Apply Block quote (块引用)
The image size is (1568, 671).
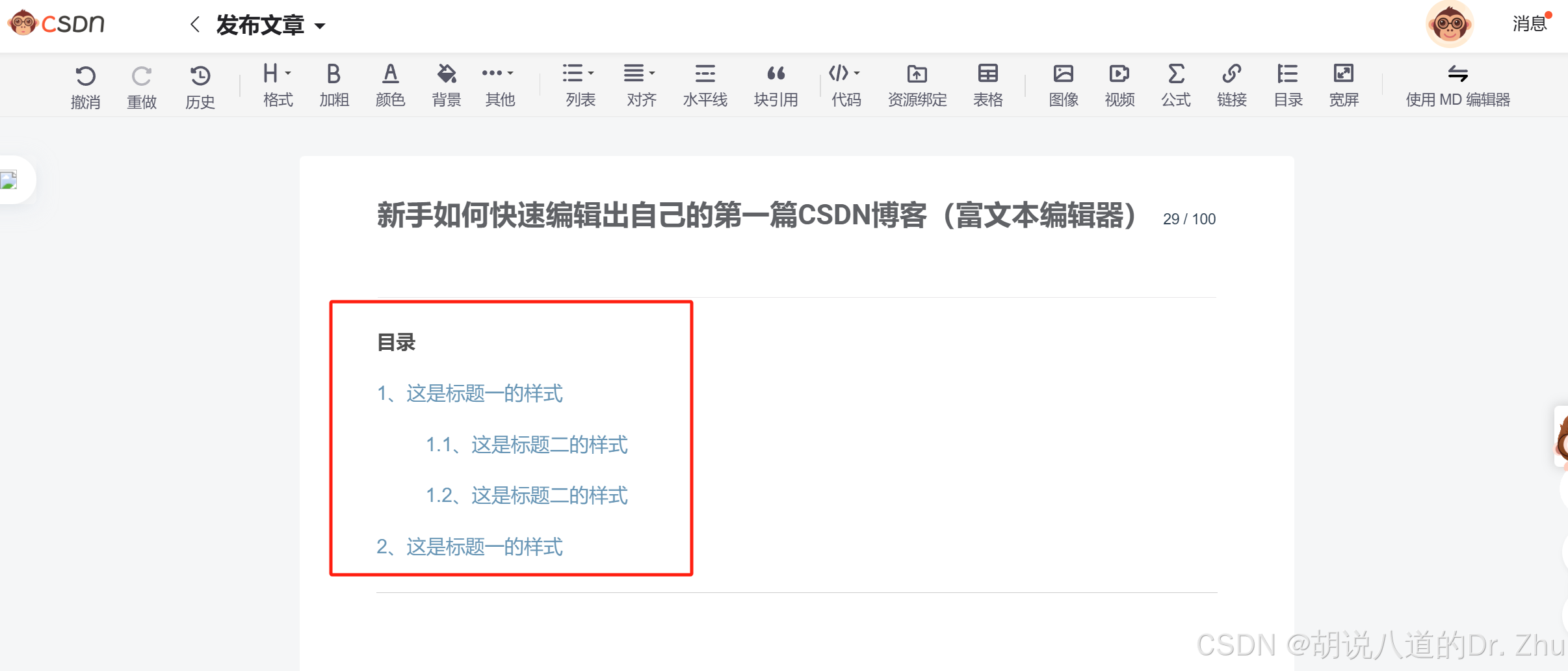776,85
